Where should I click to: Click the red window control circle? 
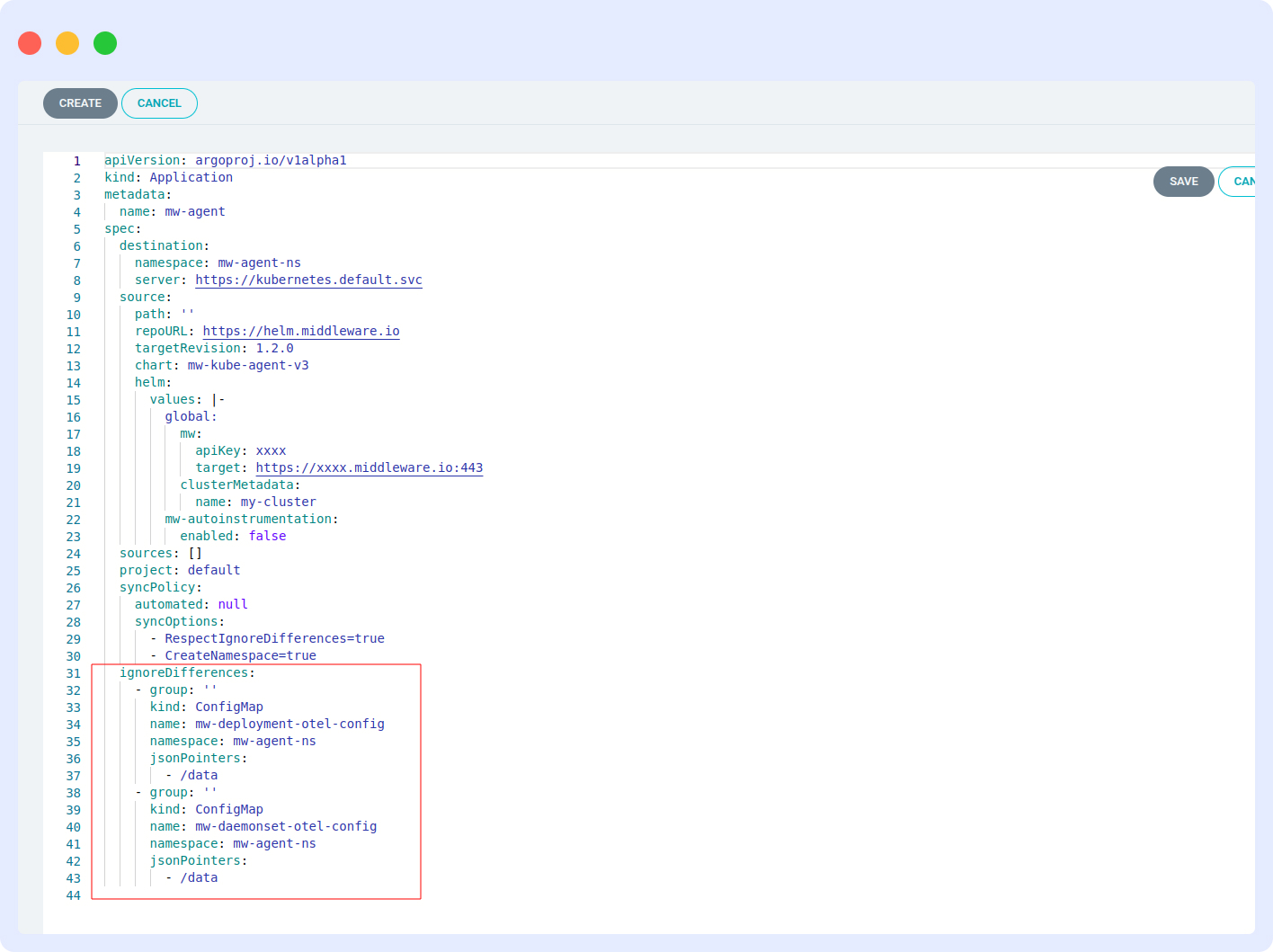29,42
